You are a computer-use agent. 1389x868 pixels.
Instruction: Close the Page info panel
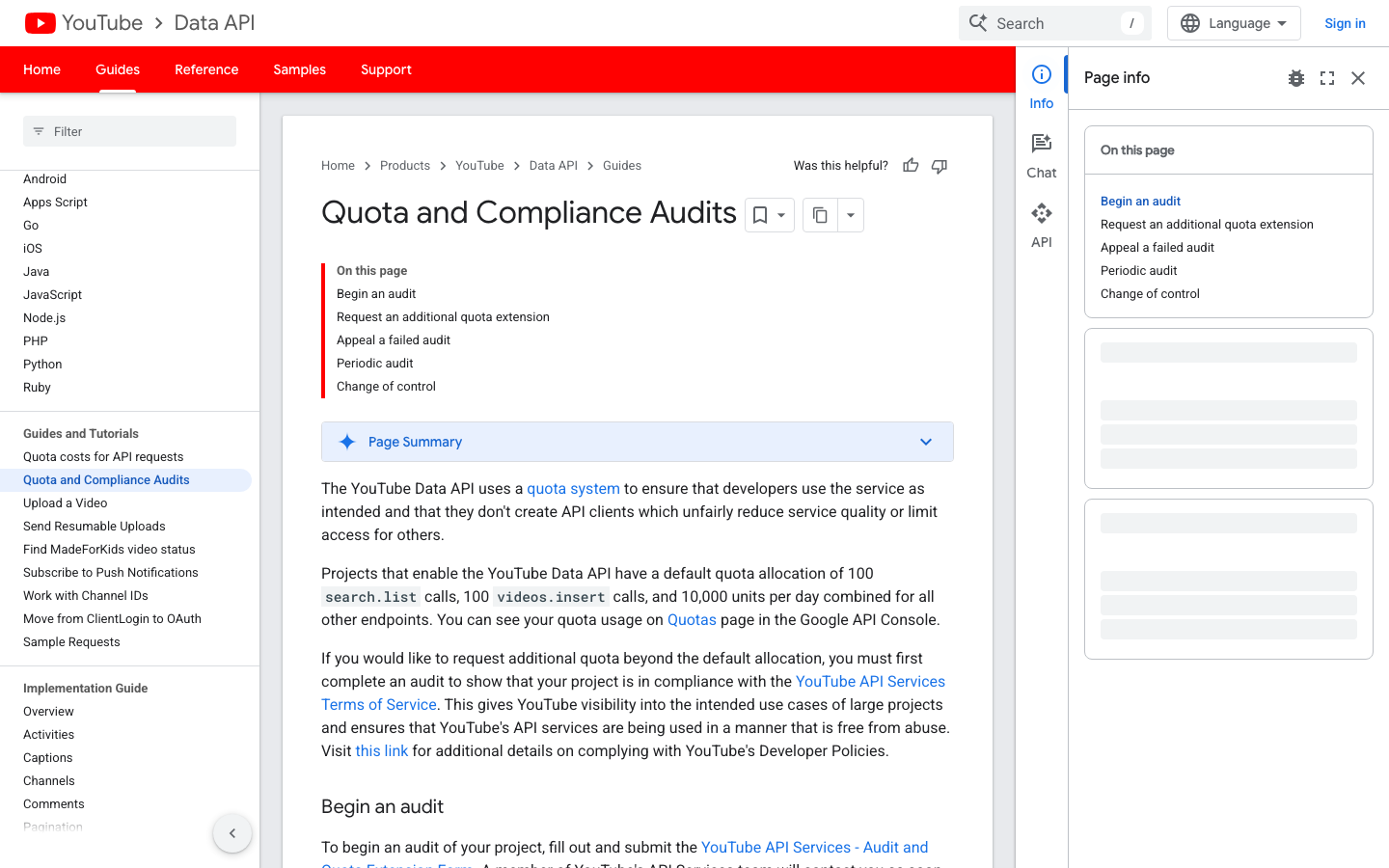[x=1358, y=78]
